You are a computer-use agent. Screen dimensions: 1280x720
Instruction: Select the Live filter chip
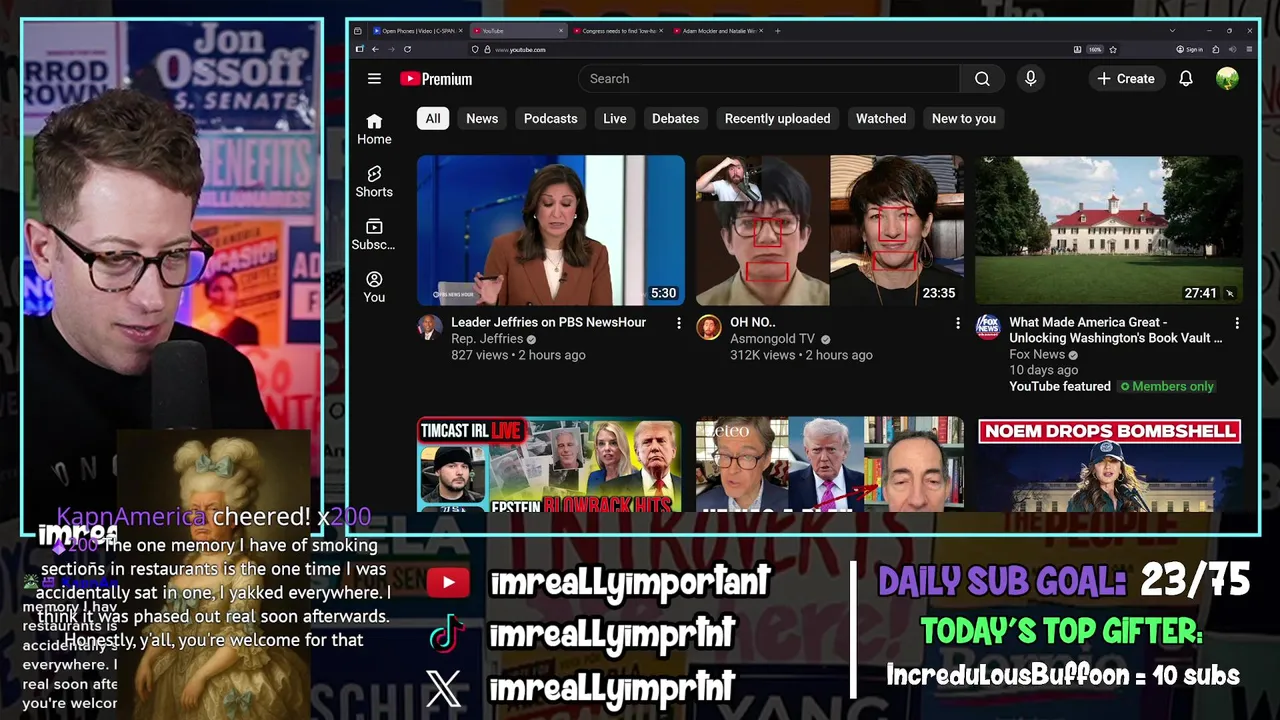pos(615,118)
